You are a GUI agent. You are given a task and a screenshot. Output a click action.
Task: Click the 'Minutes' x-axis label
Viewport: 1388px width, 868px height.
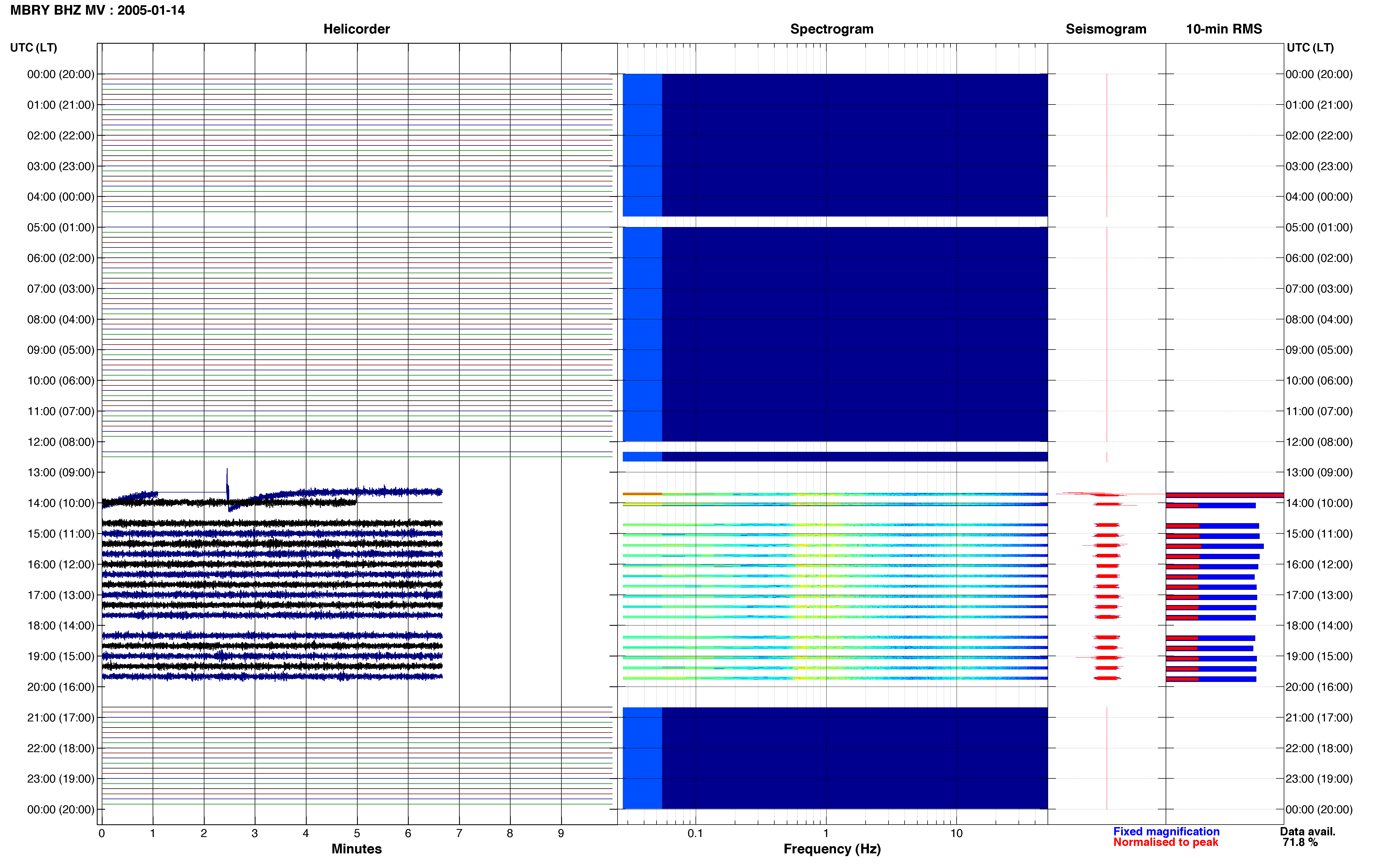(x=356, y=849)
